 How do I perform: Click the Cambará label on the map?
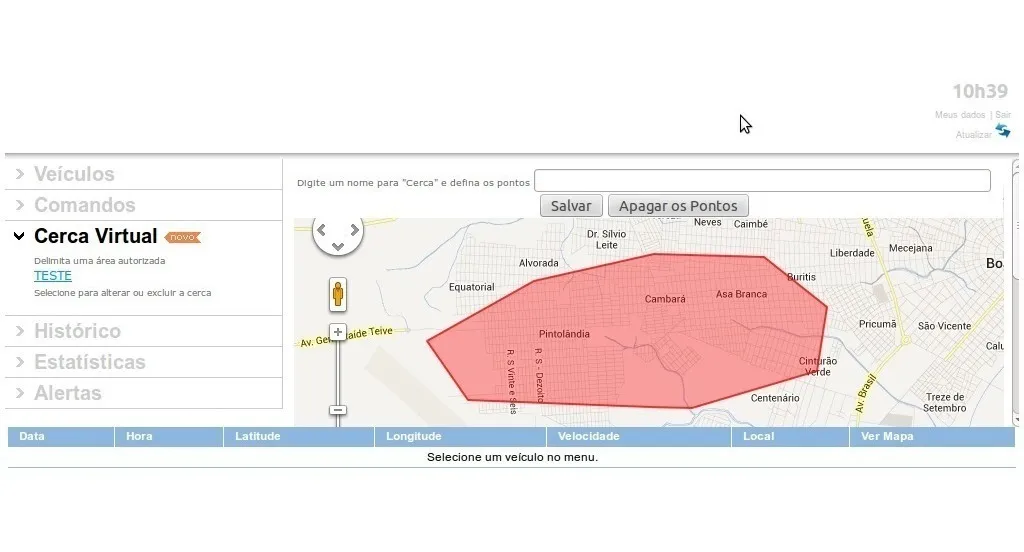665,299
